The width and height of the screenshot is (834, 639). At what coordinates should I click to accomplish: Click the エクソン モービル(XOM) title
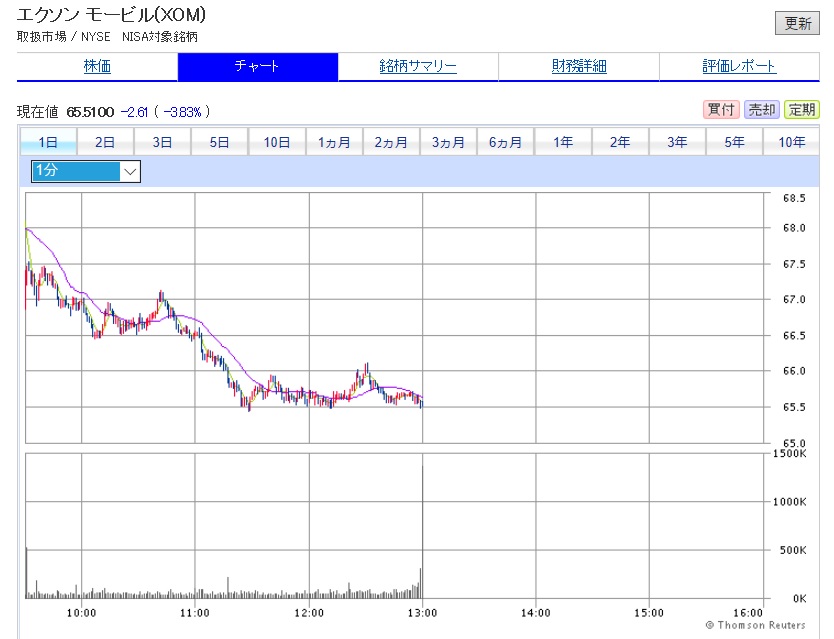pos(111,15)
